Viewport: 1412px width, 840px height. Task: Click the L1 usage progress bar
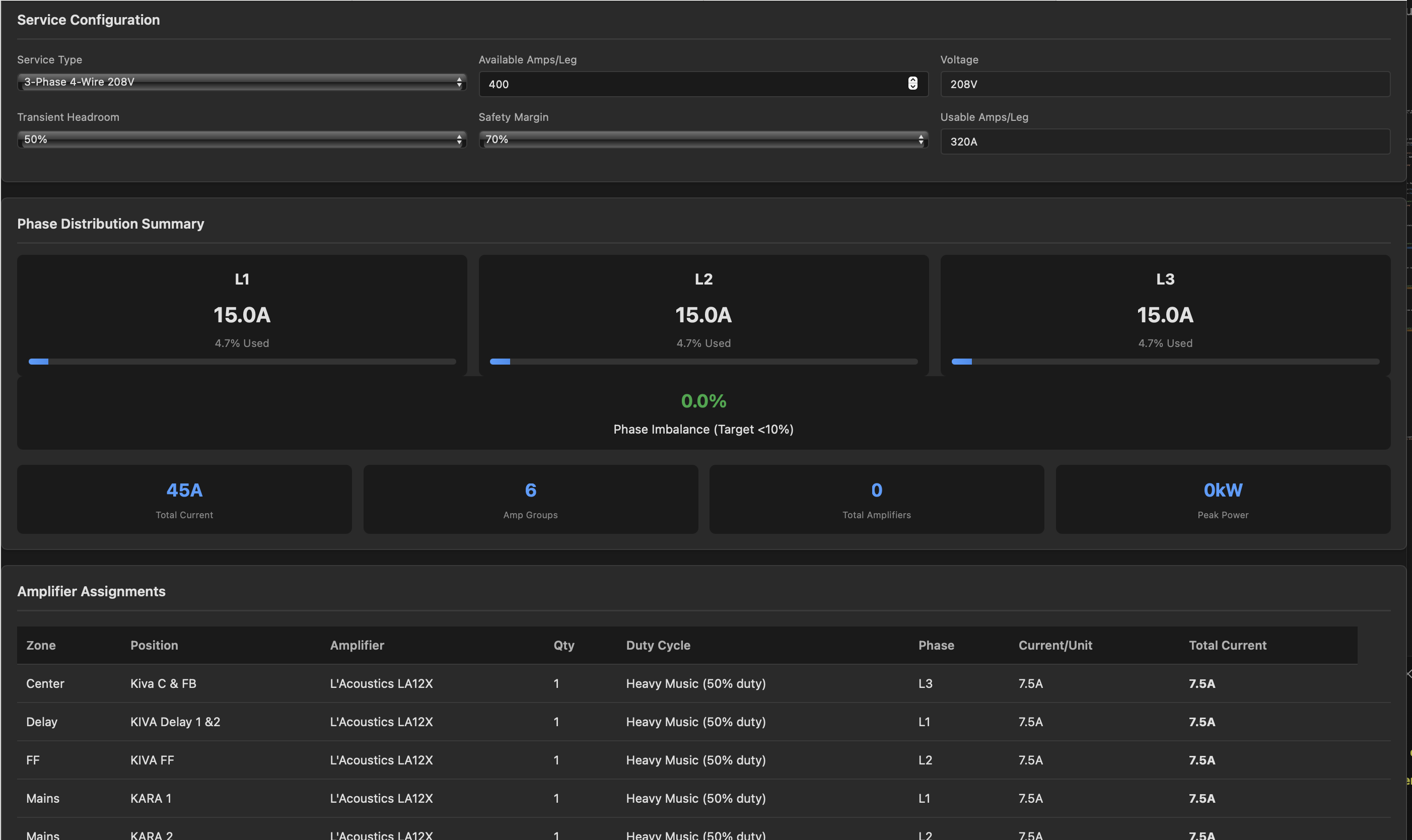(242, 361)
